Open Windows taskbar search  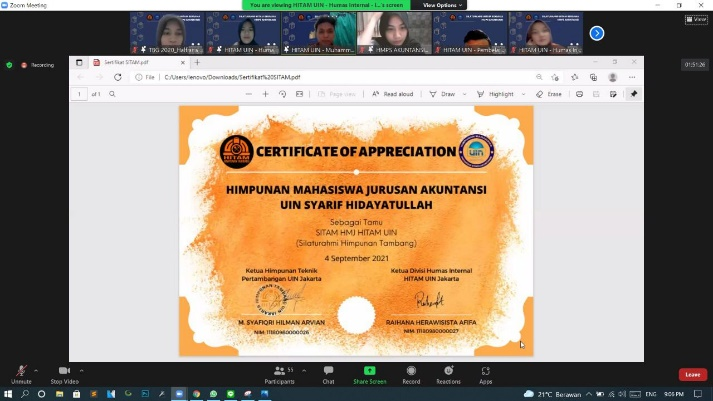pyautogui.click(x=25, y=394)
